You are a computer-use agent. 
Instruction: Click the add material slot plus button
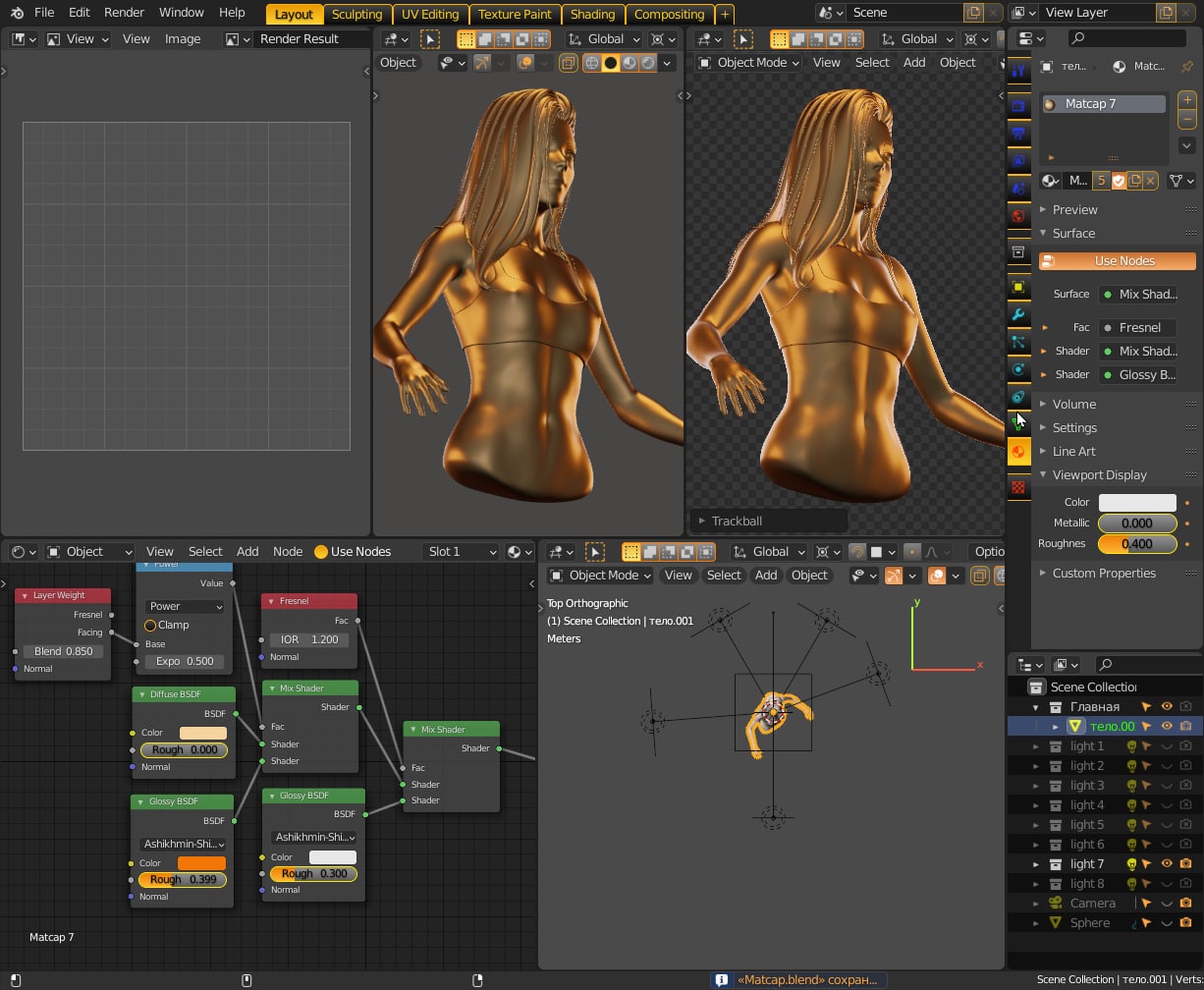click(x=1186, y=100)
